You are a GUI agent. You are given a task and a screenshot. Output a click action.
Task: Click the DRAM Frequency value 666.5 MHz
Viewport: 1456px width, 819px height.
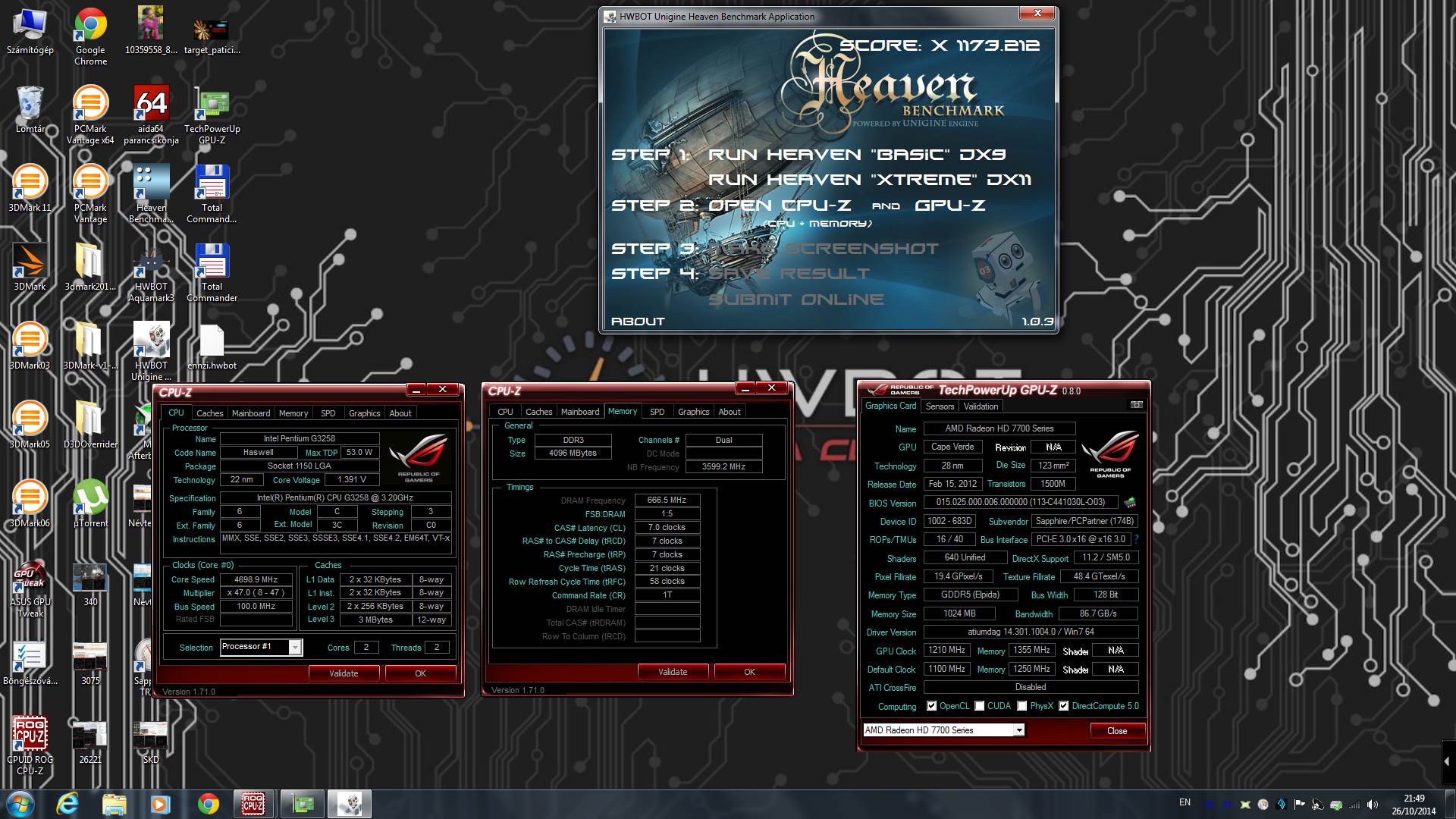[667, 500]
